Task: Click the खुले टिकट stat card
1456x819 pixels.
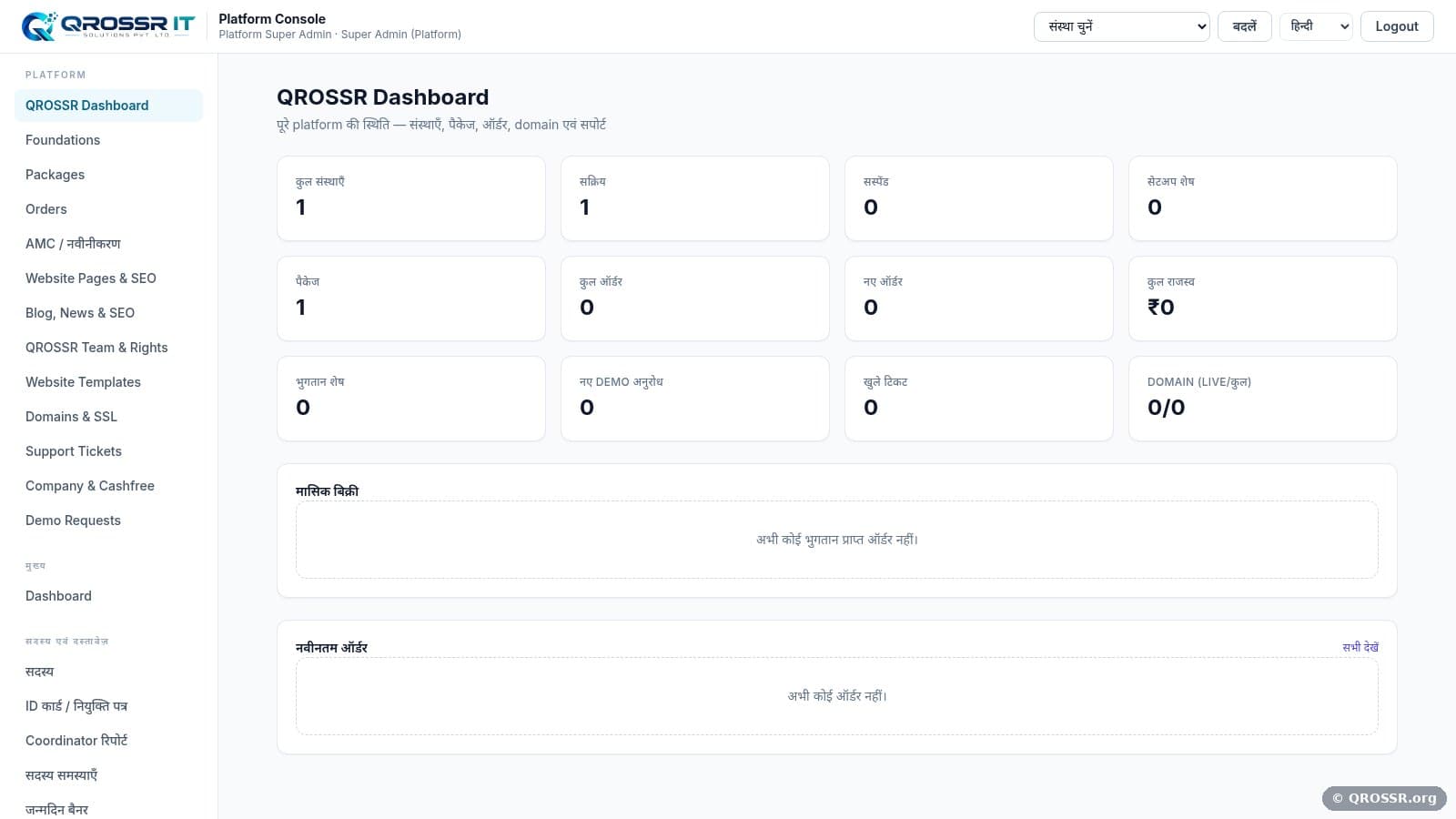Action: [x=979, y=399]
